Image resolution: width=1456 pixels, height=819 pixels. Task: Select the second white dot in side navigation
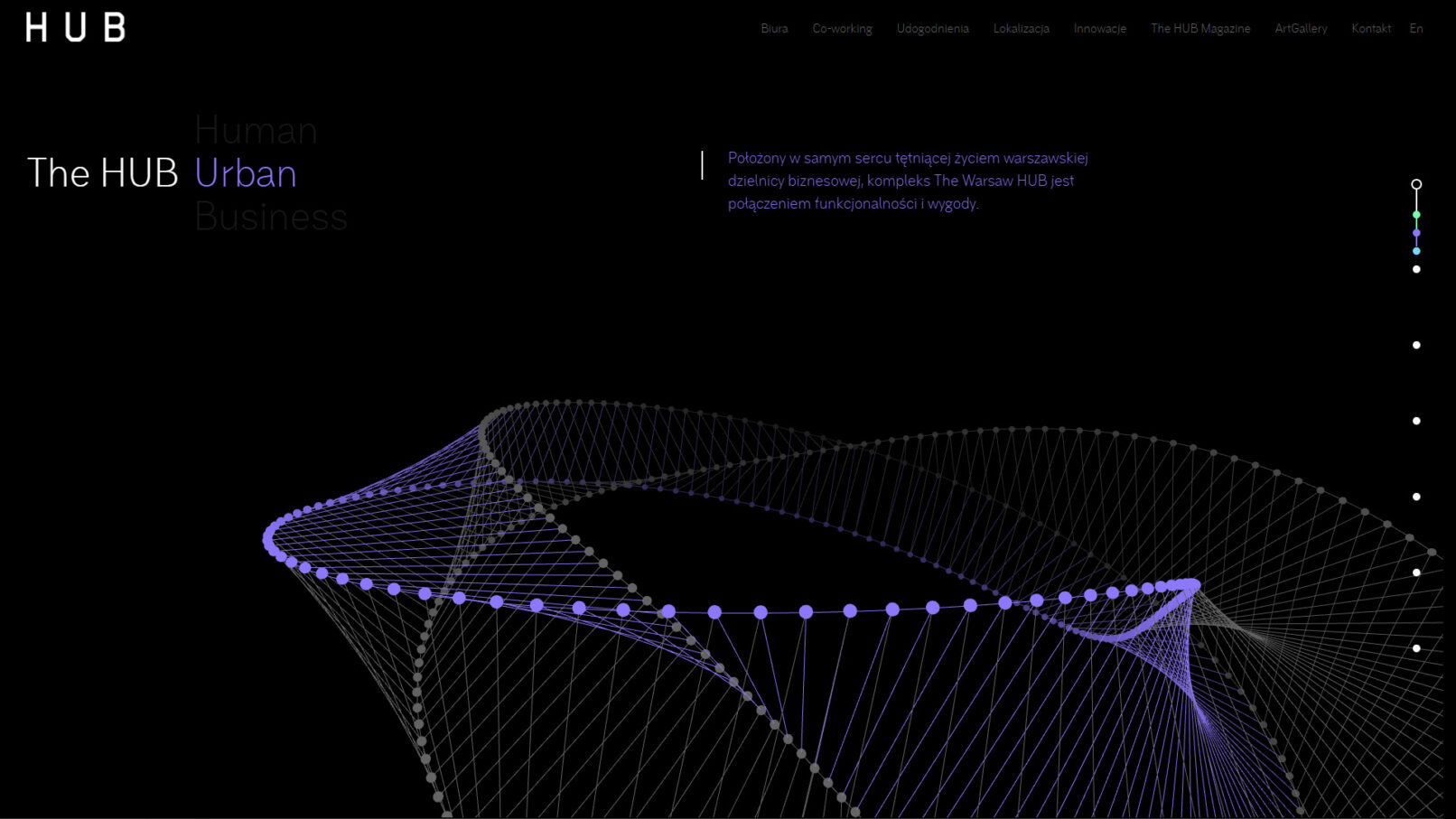tap(1416, 345)
